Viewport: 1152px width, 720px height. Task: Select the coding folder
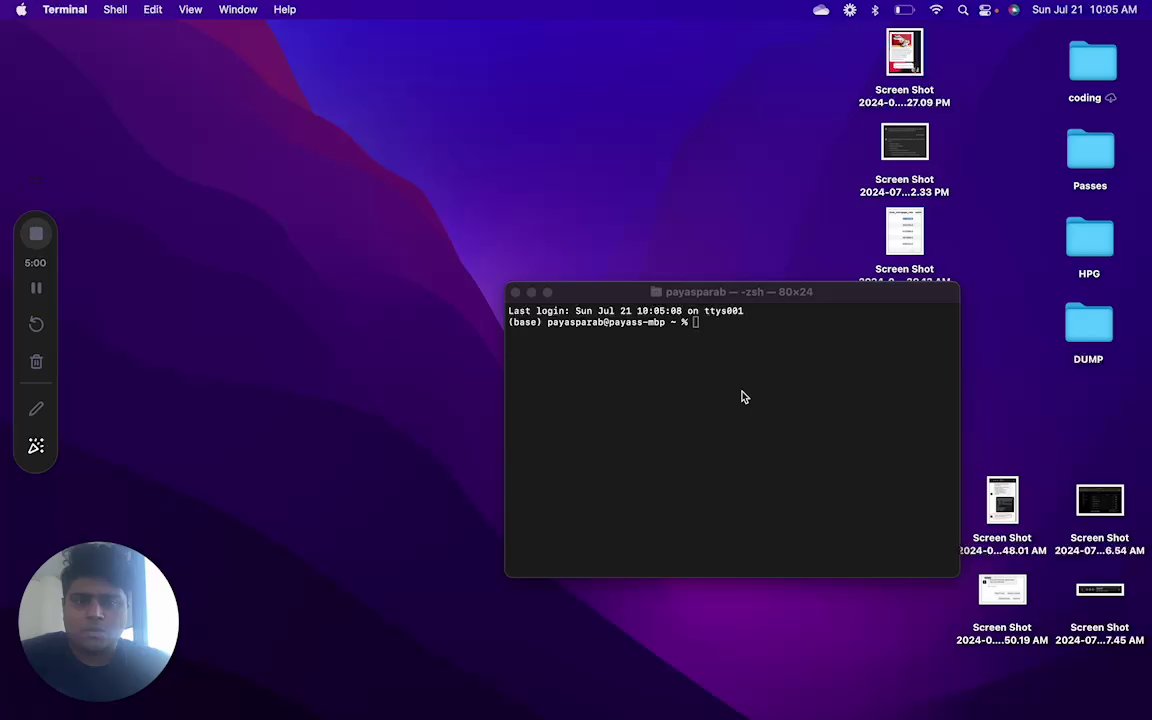pos(1092,72)
